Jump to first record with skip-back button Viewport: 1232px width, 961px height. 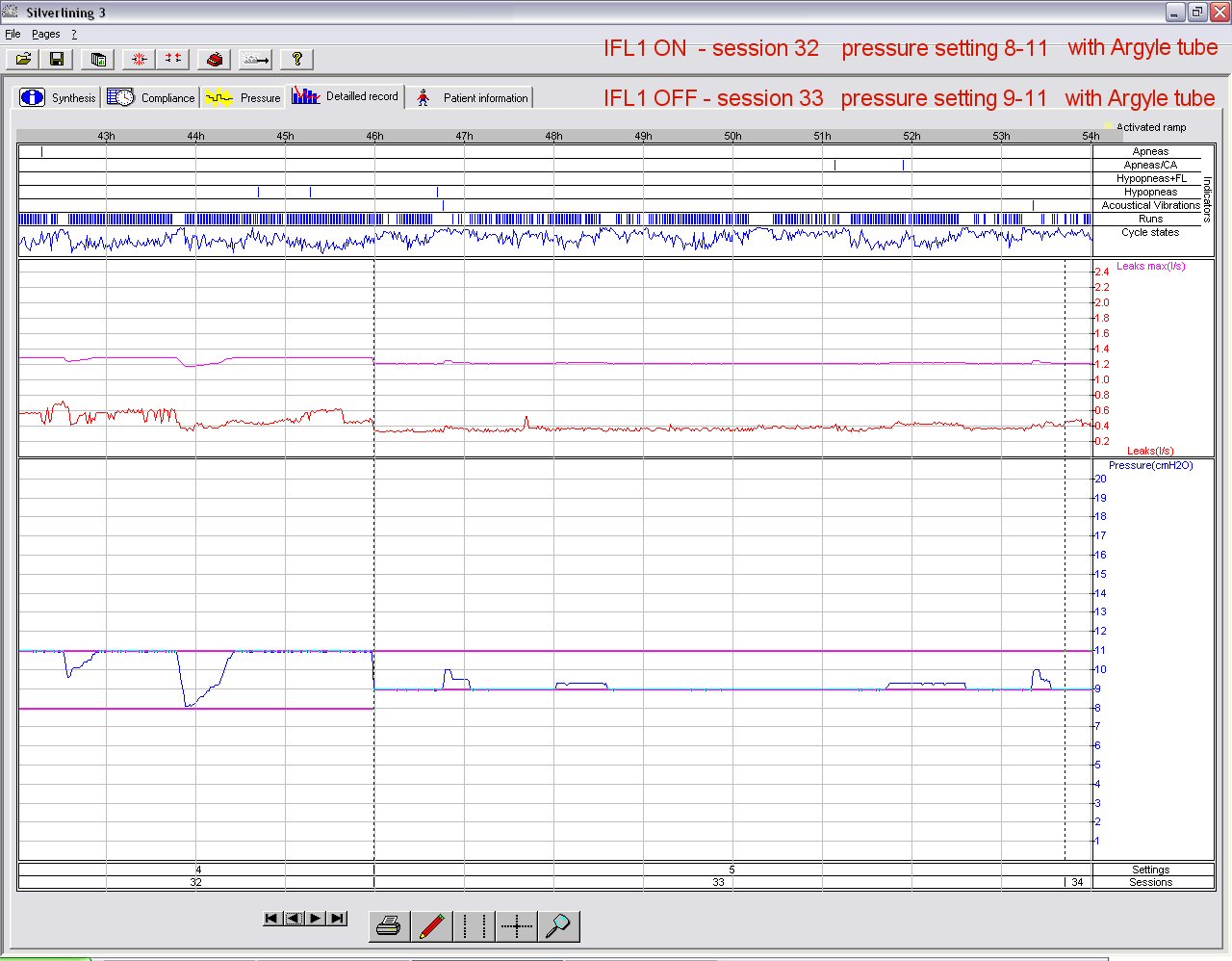tap(272, 919)
